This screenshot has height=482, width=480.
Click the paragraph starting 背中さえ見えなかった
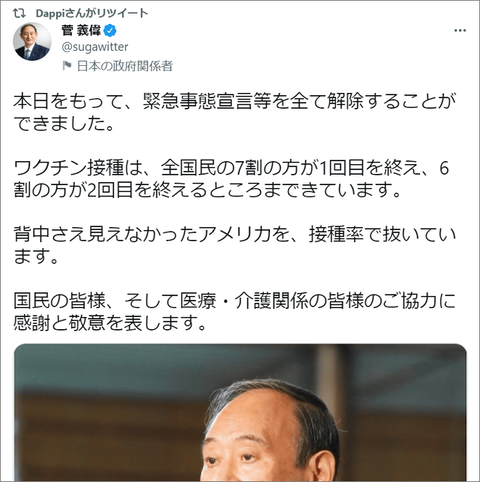(x=235, y=245)
